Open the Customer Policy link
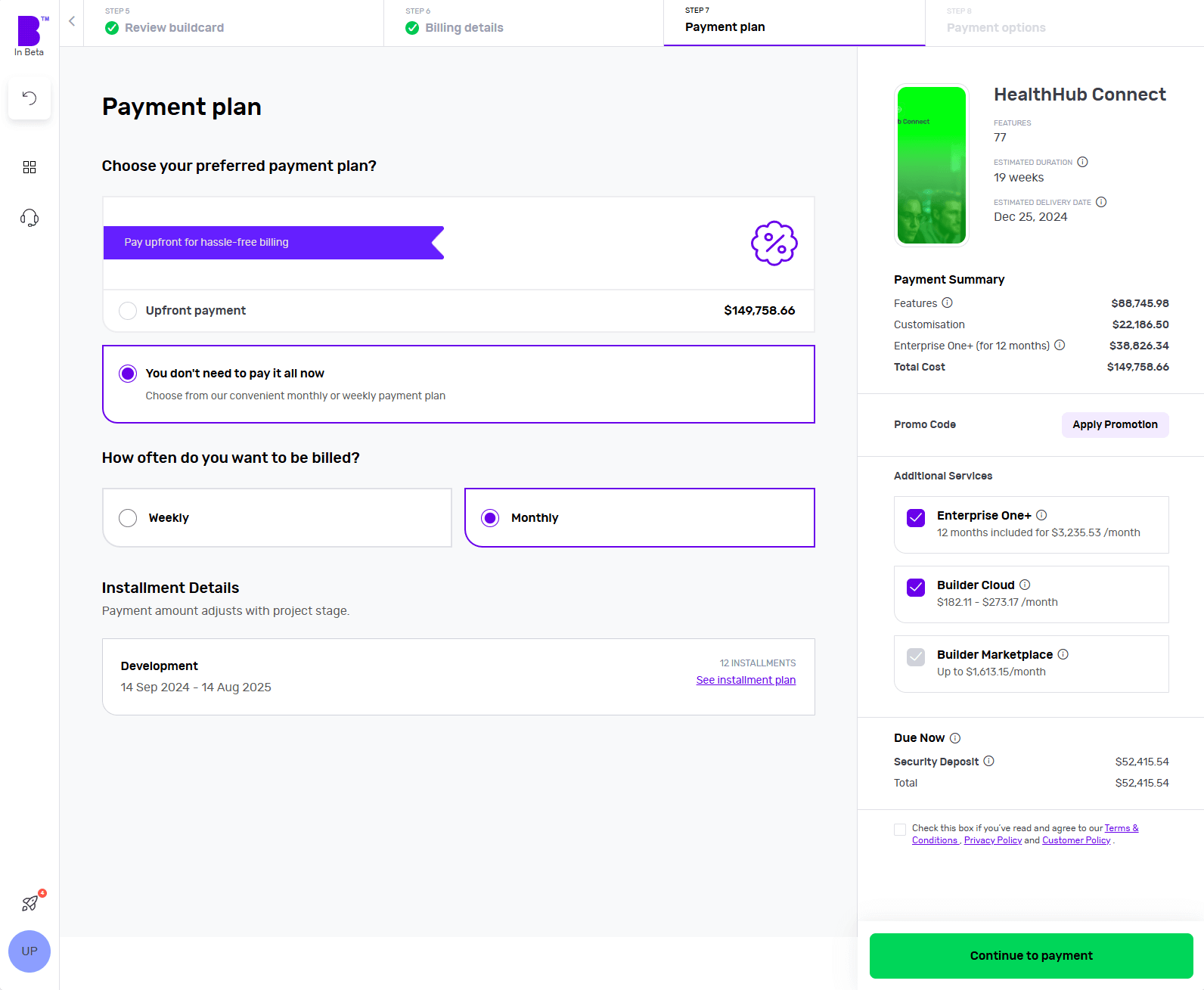 [1076, 840]
